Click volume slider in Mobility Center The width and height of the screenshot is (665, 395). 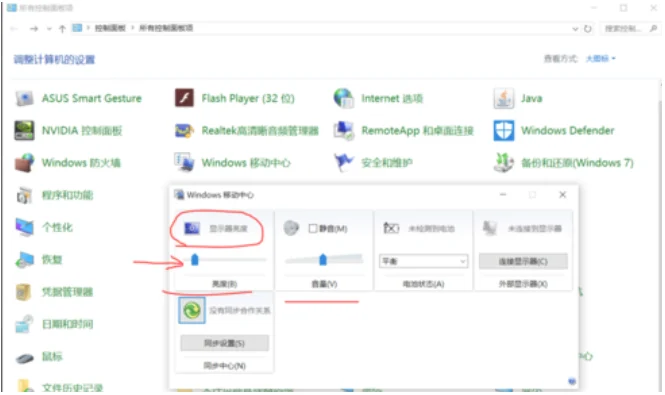(x=324, y=259)
